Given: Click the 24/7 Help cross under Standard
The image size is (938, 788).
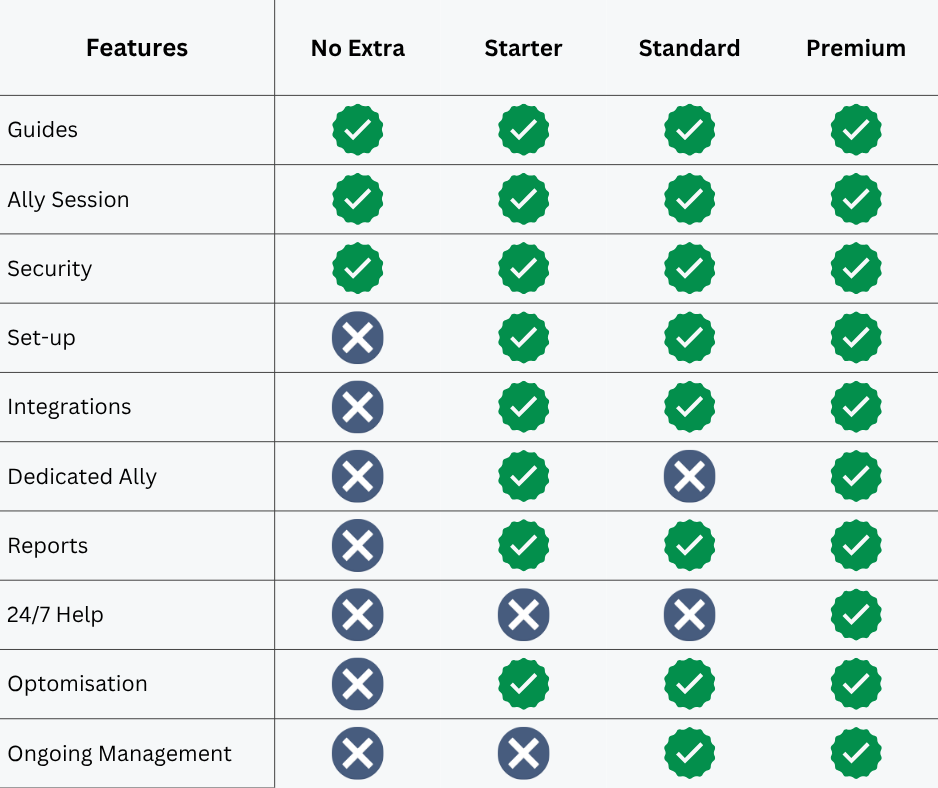Looking at the screenshot, I should pos(689,614).
